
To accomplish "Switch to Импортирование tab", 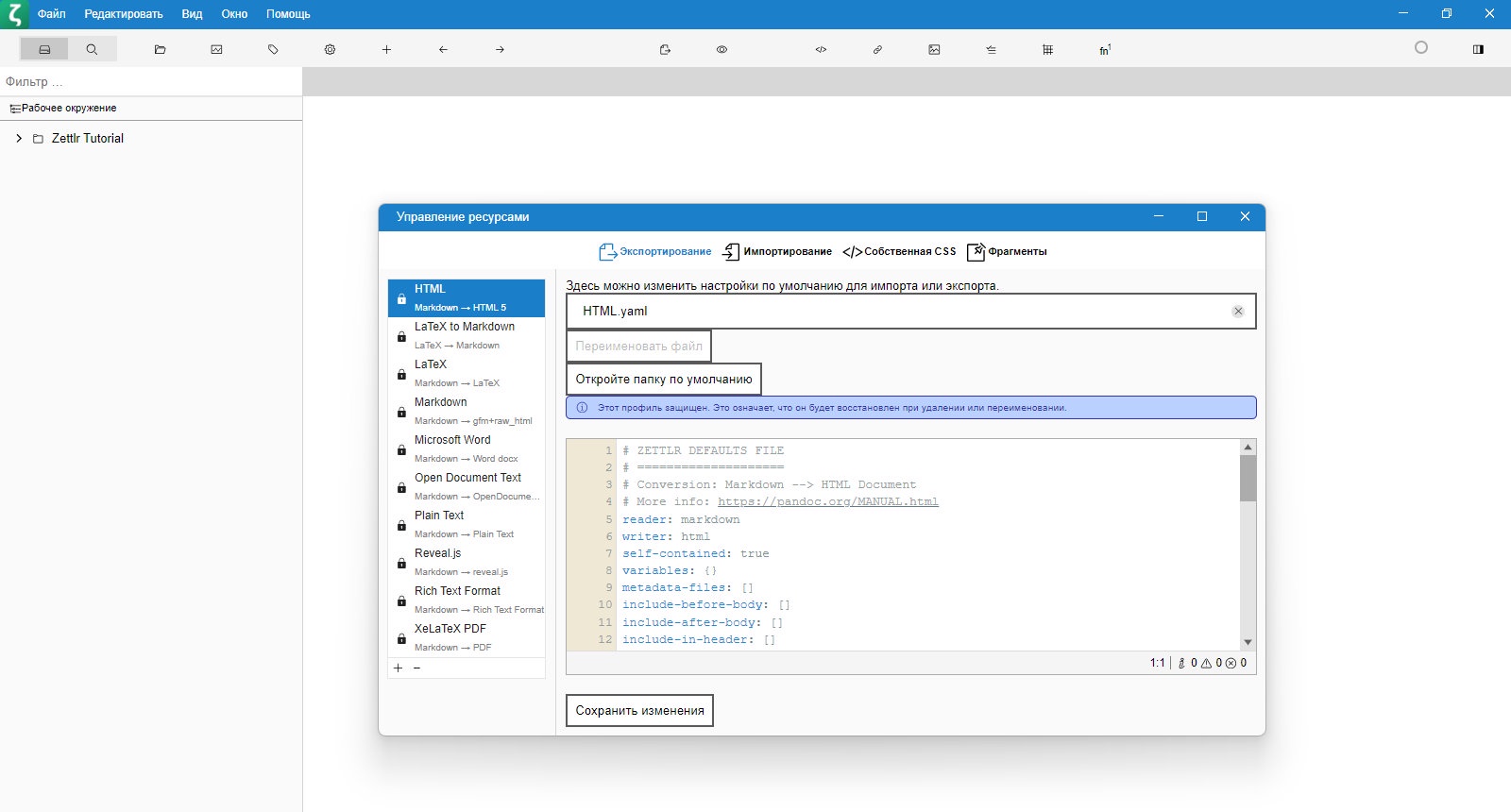I will (x=777, y=251).
